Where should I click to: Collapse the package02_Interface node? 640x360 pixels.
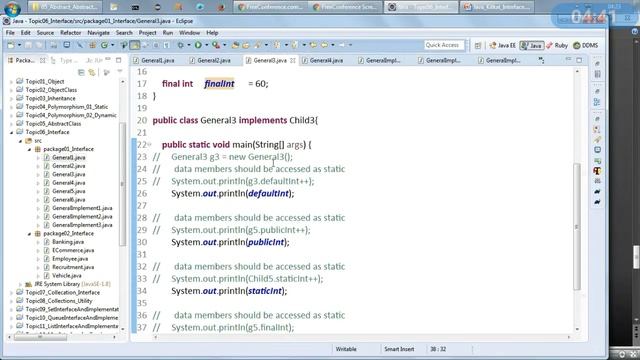[x=29, y=234]
